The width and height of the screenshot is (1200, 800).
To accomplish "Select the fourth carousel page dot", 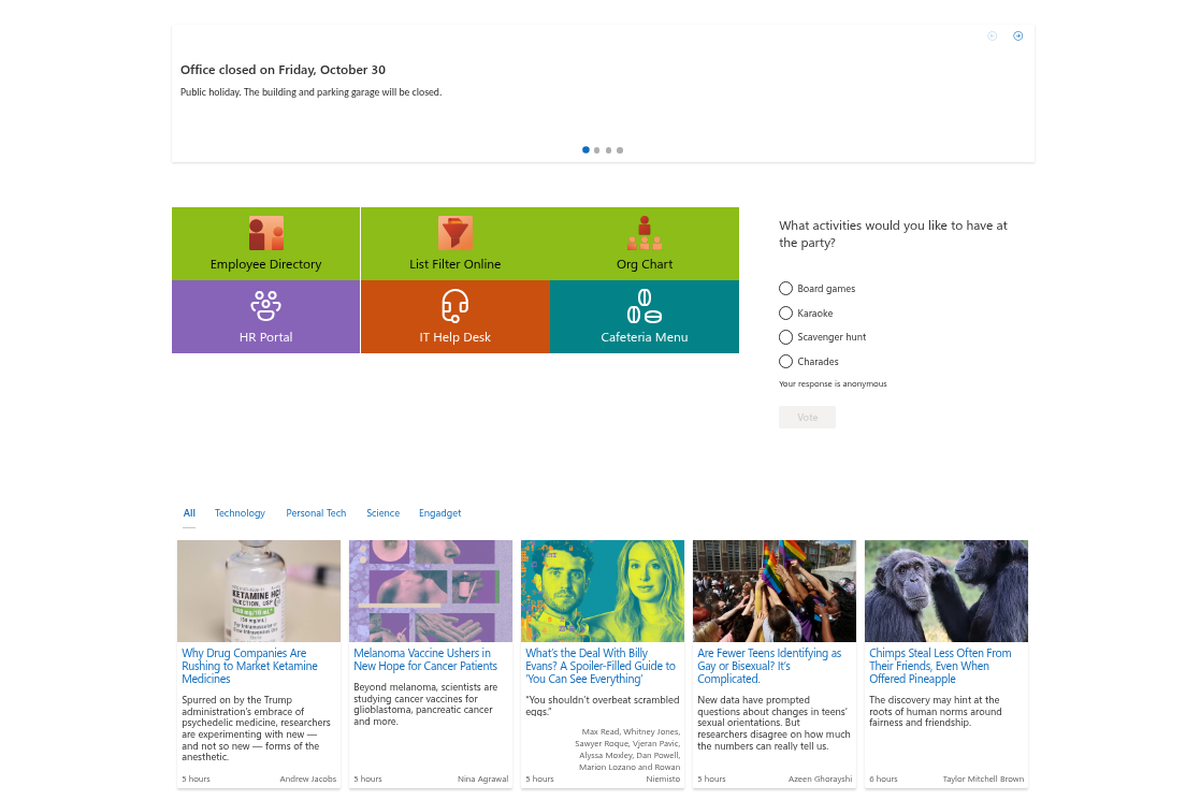I will click(620, 150).
